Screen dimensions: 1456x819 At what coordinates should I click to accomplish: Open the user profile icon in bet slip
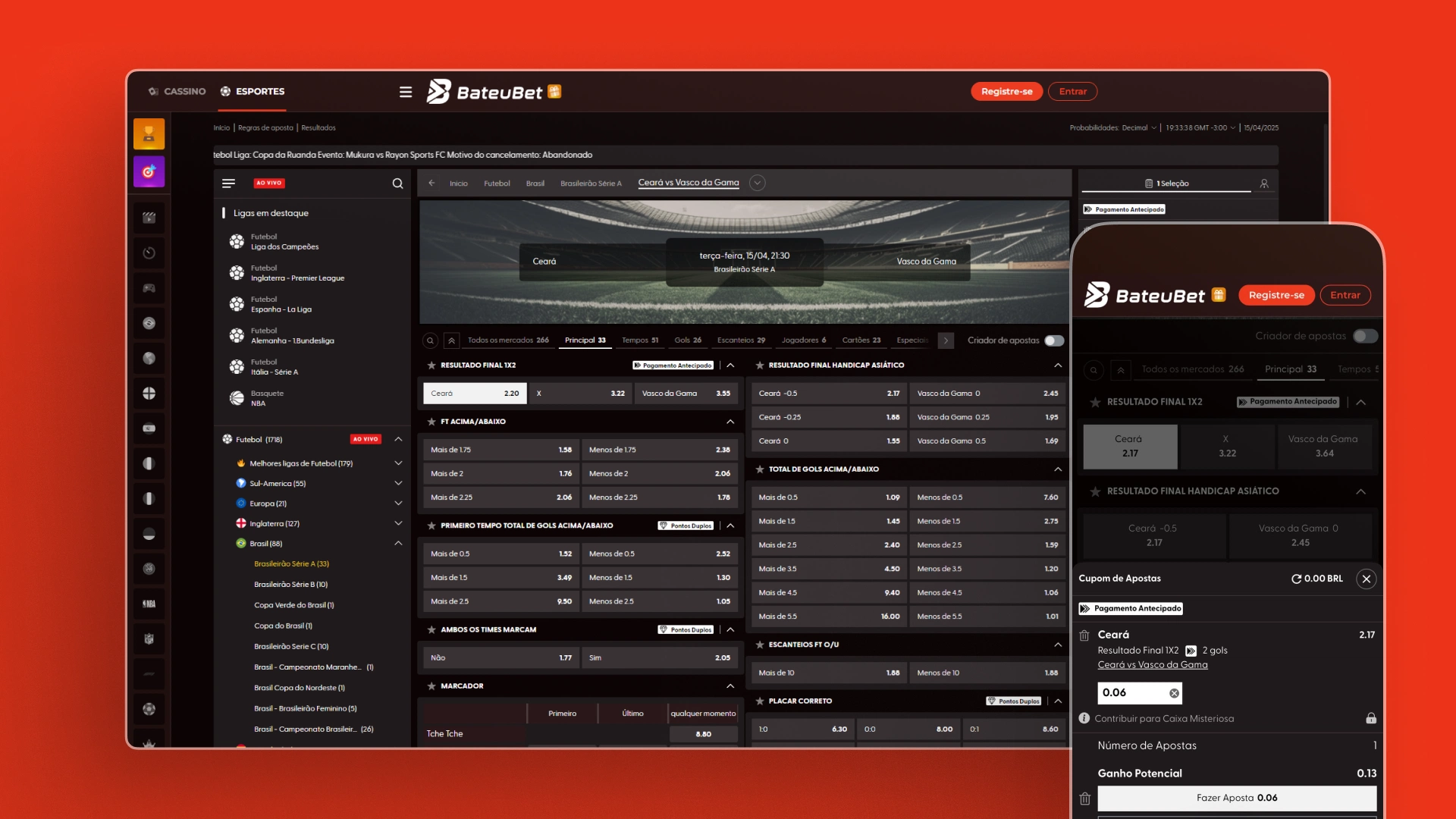[x=1264, y=184]
